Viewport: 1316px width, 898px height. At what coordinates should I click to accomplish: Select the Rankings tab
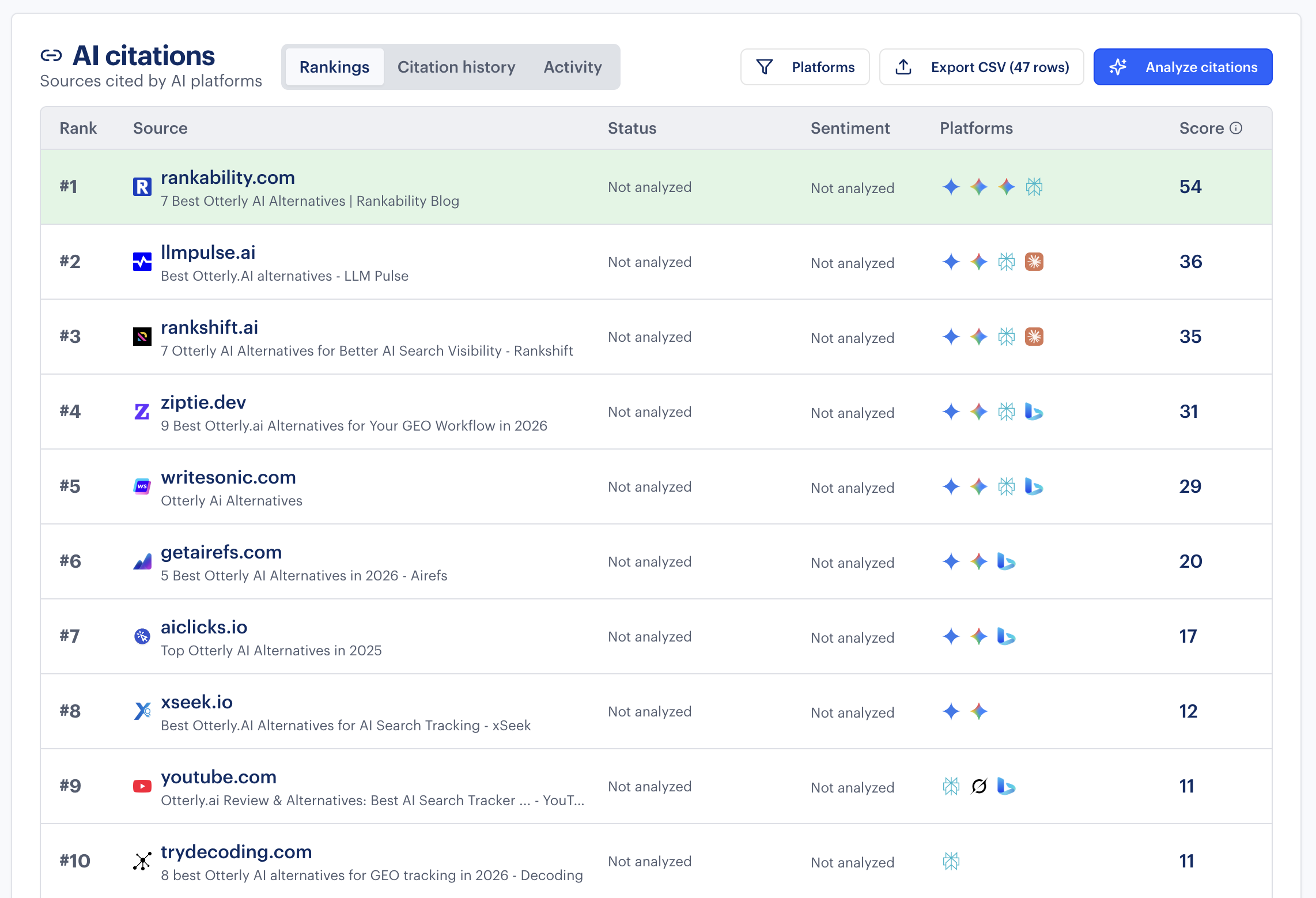[x=334, y=67]
